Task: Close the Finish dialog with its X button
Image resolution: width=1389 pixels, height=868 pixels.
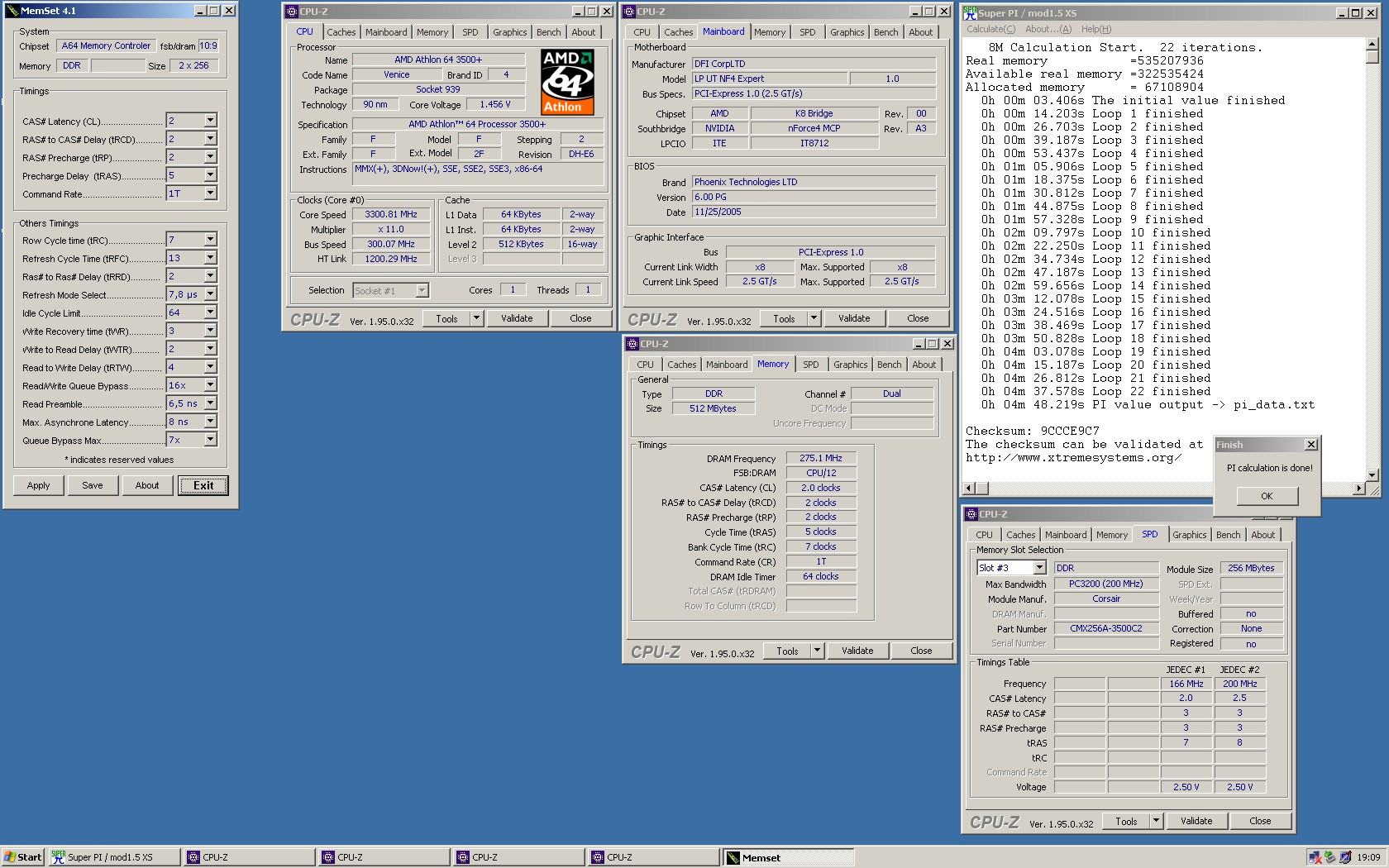Action: click(1310, 445)
